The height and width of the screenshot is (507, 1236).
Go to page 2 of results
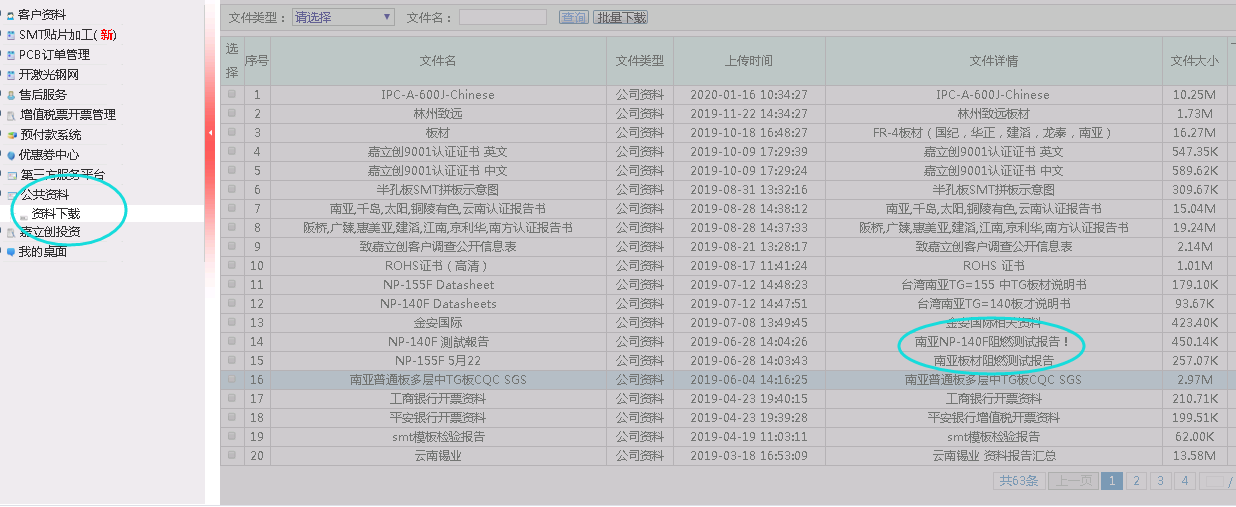1135,481
